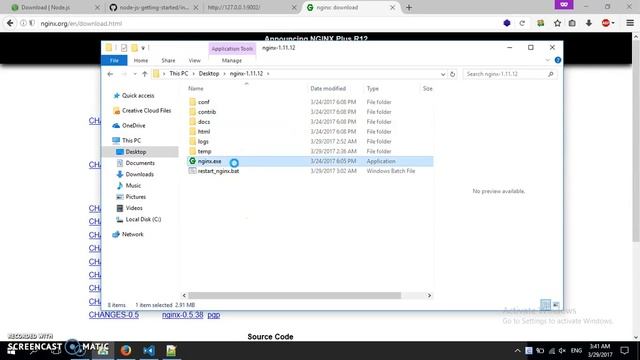Select OneDrive in navigation pane

pyautogui.click(x=133, y=126)
